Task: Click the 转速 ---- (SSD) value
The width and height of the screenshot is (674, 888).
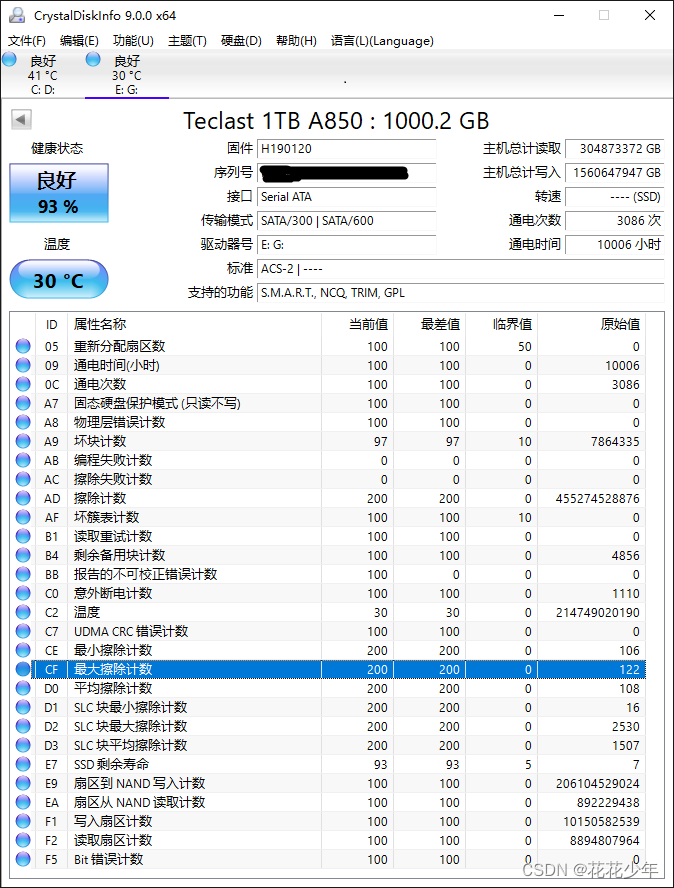Action: click(x=615, y=197)
